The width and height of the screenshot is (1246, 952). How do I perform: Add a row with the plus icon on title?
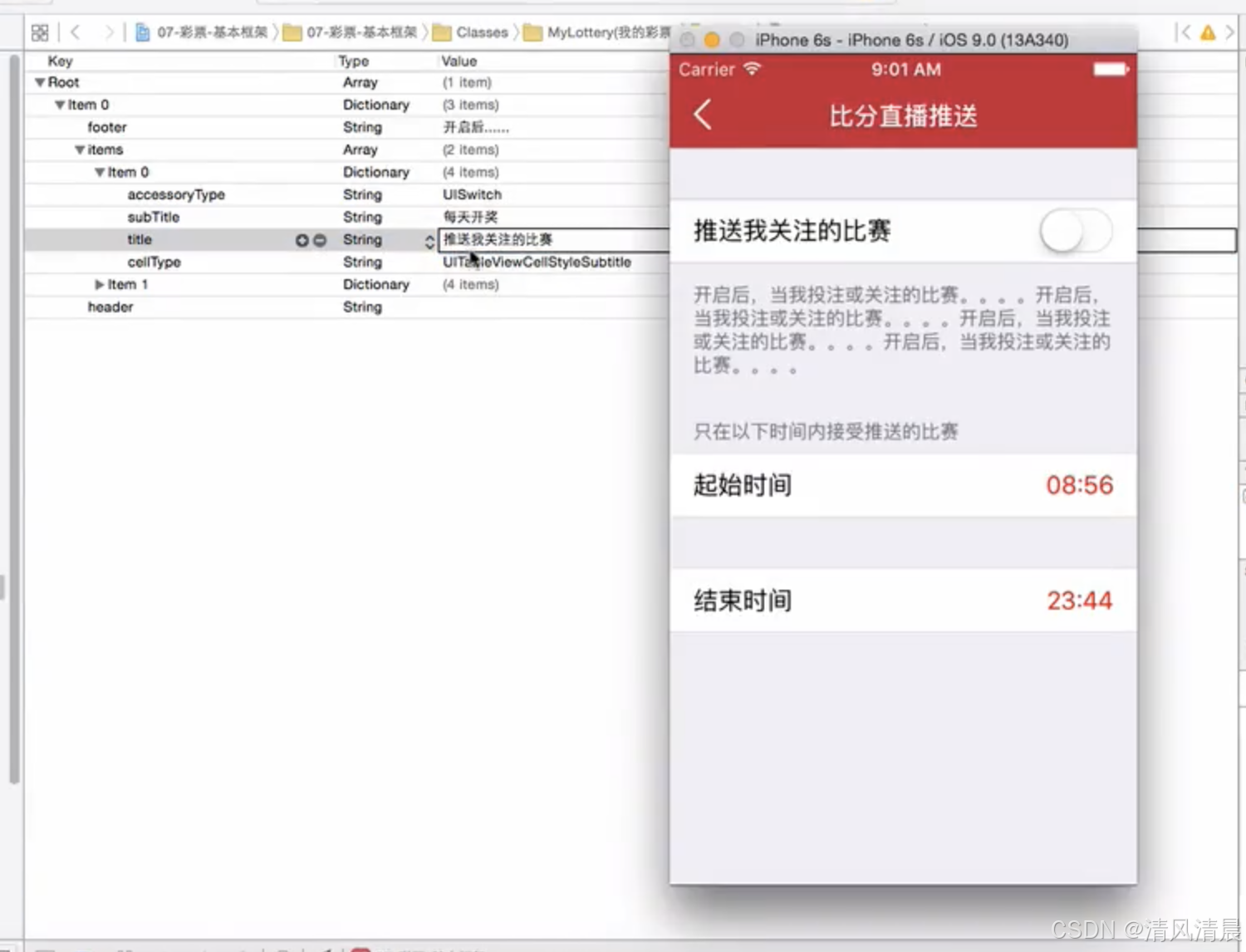[x=302, y=240]
